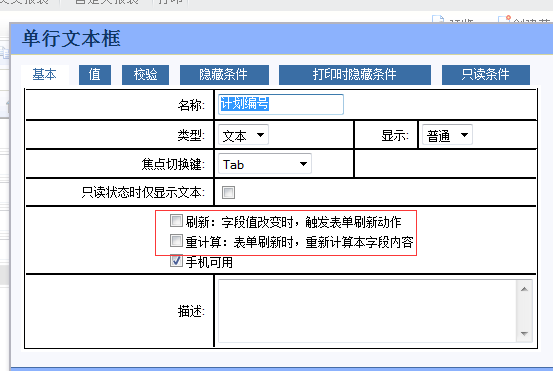Uncheck the 手机可用 checkbox
The width and height of the screenshot is (553, 371).
point(176,261)
